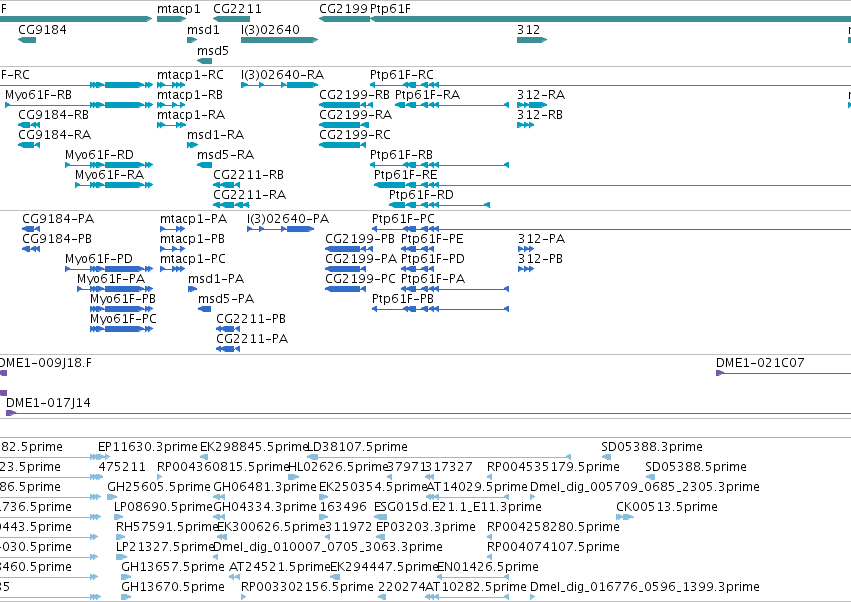This screenshot has height=602, width=851.
Task: Click the CG2199-PC protein label
Action: tap(360, 280)
